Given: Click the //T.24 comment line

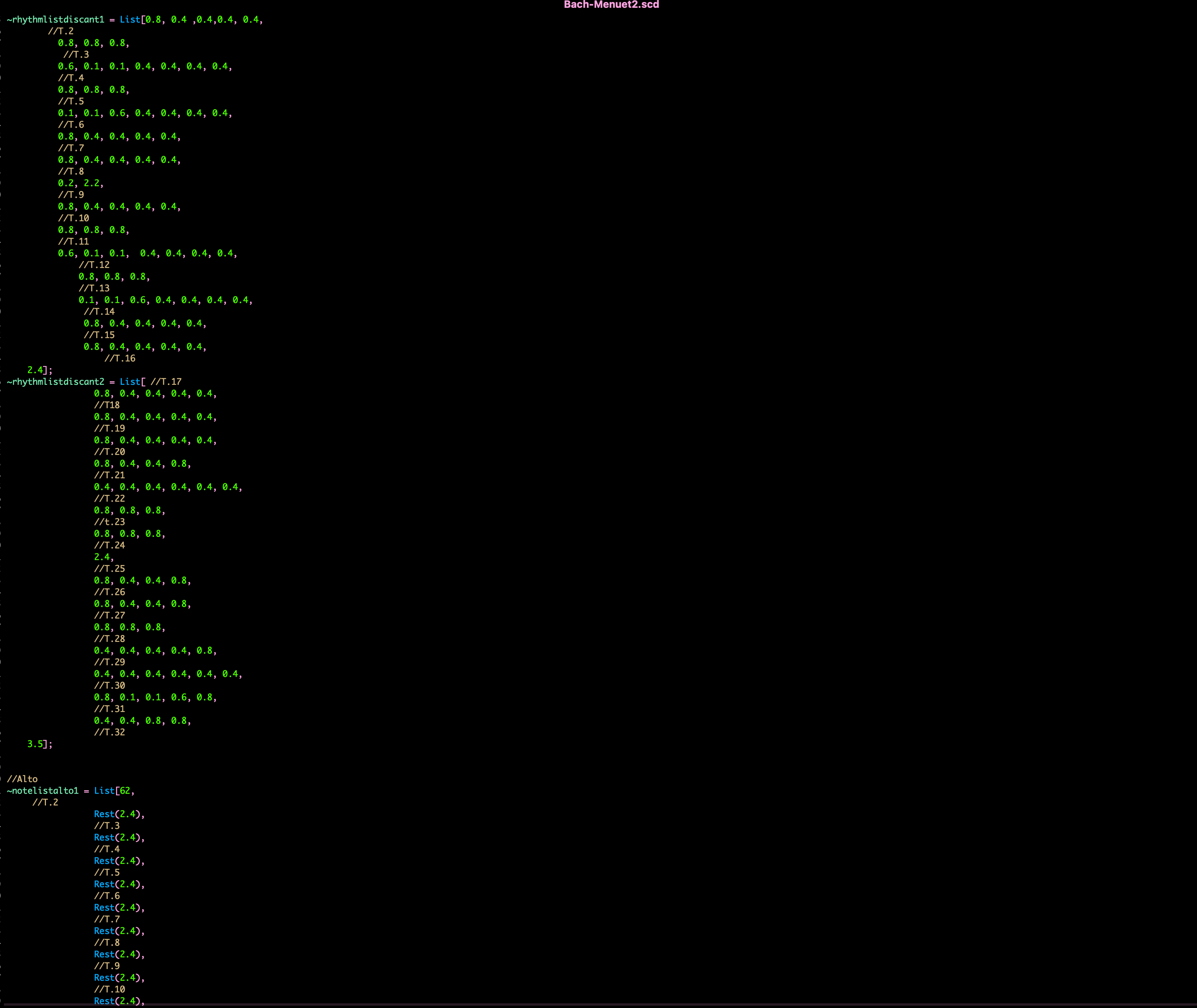Looking at the screenshot, I should 109,546.
